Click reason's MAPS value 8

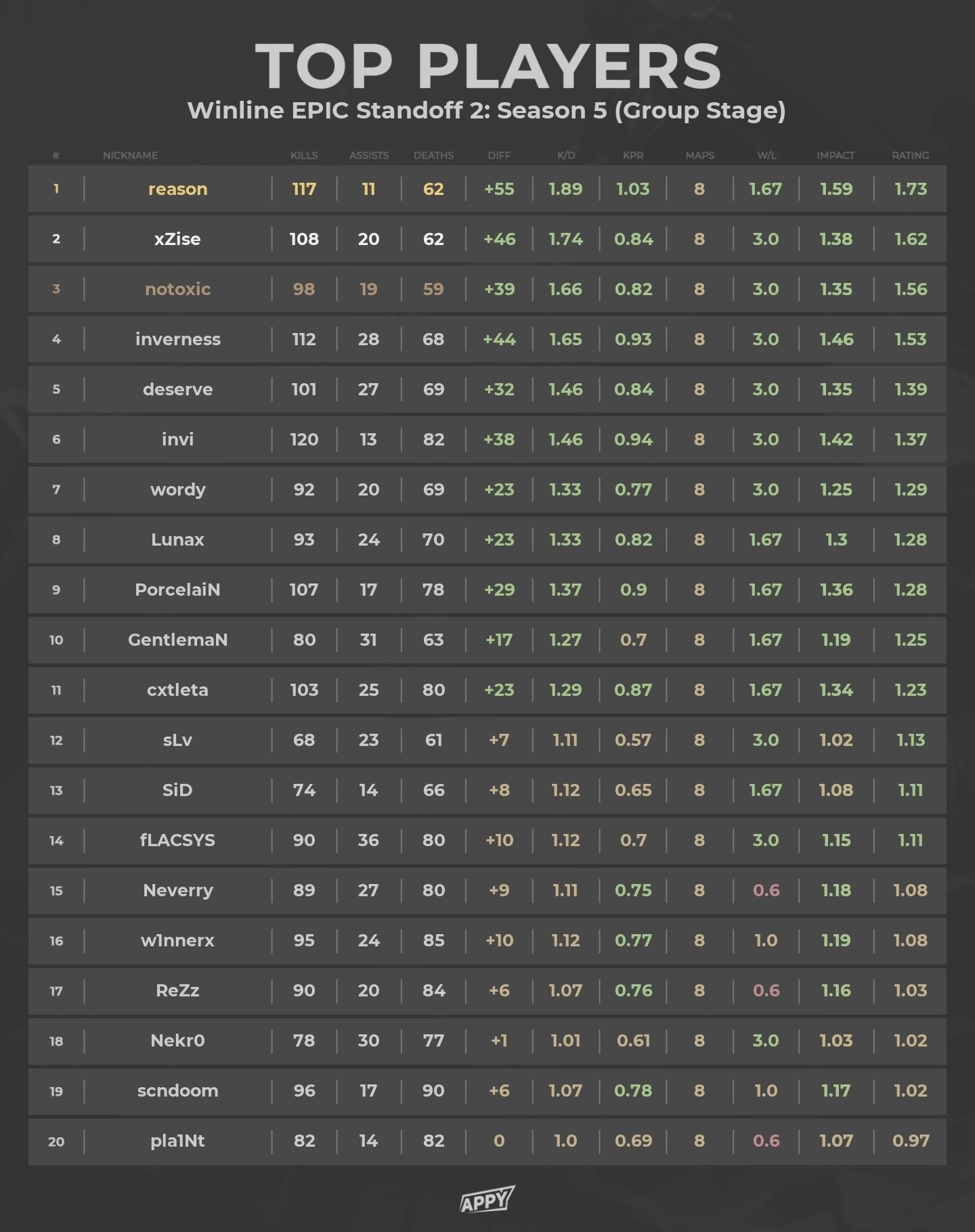[x=699, y=189]
